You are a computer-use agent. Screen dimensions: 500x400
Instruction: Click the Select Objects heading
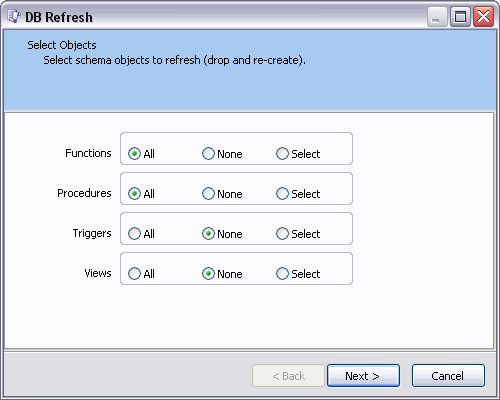[x=62, y=45]
